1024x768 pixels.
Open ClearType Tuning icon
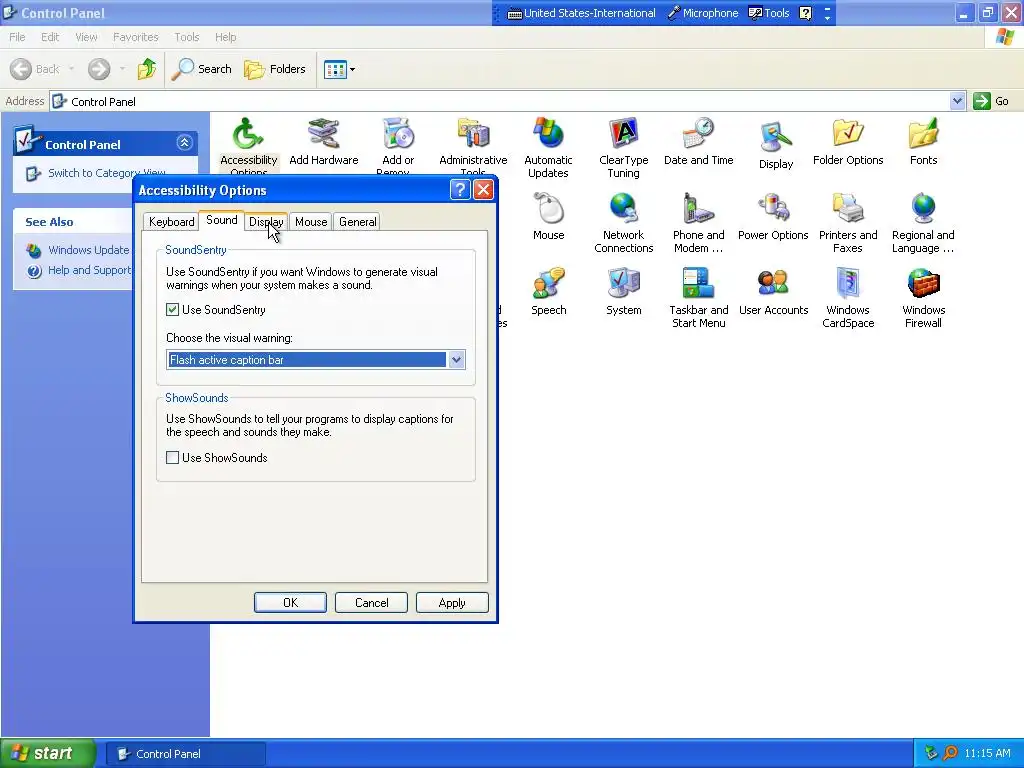click(623, 148)
